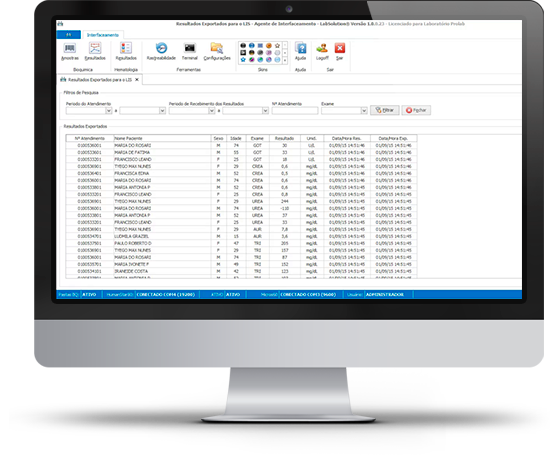Click the result value 7,8
The width and height of the screenshot is (552, 465).
284,229
